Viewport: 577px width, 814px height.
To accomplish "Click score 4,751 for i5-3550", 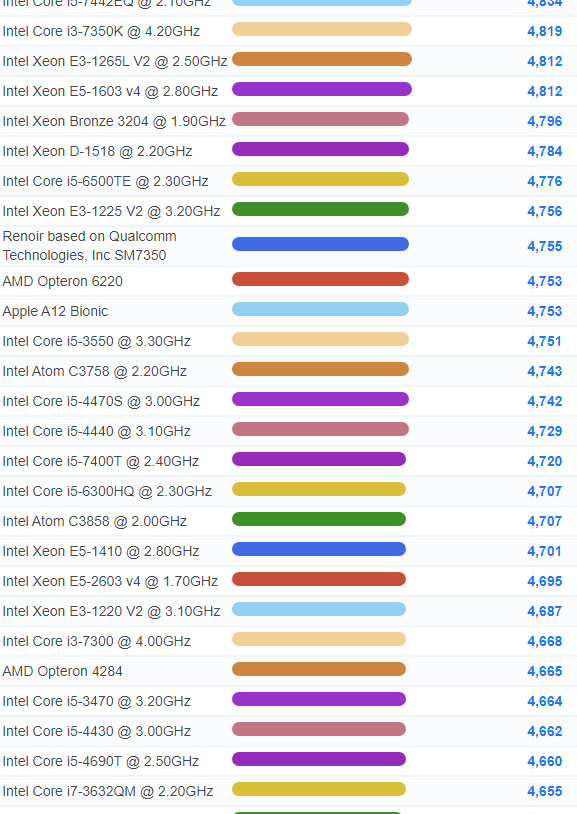I will click(545, 342).
